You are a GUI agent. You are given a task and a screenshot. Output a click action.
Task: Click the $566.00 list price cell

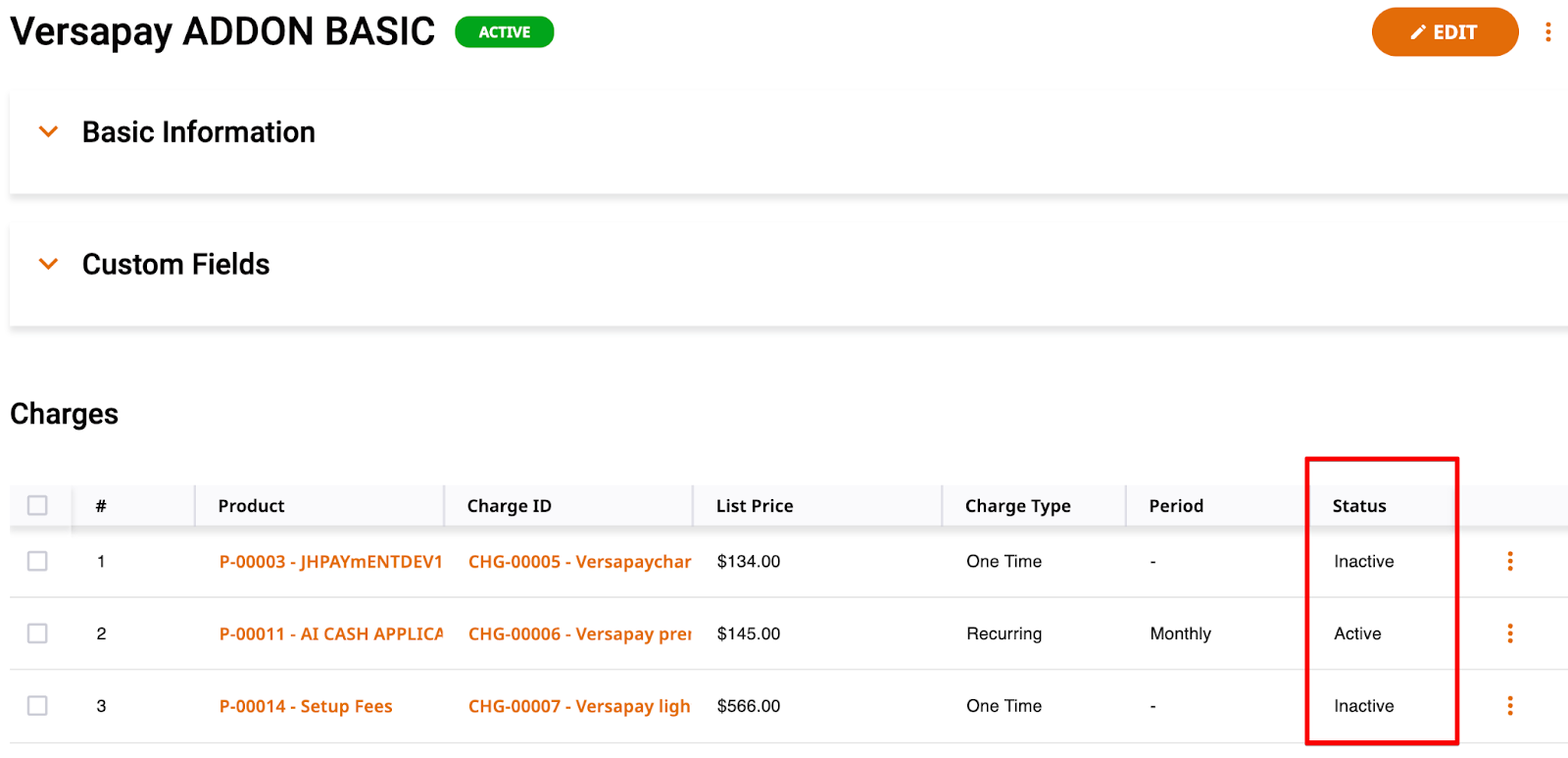749,706
